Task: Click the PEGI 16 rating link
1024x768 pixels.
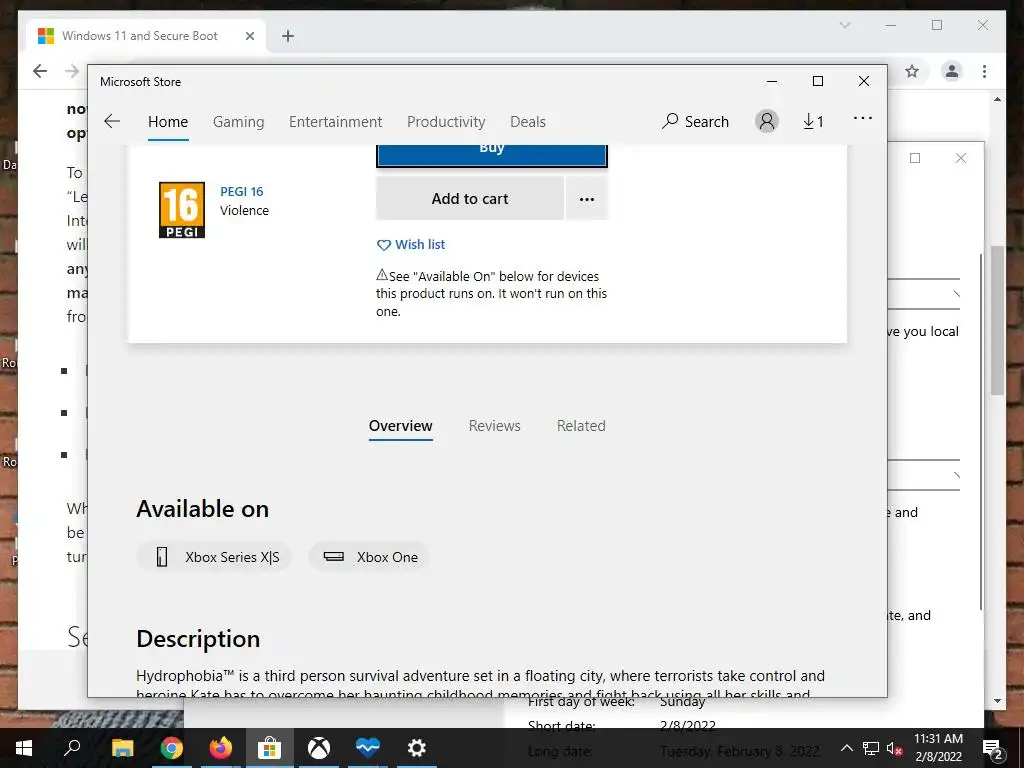Action: [242, 191]
